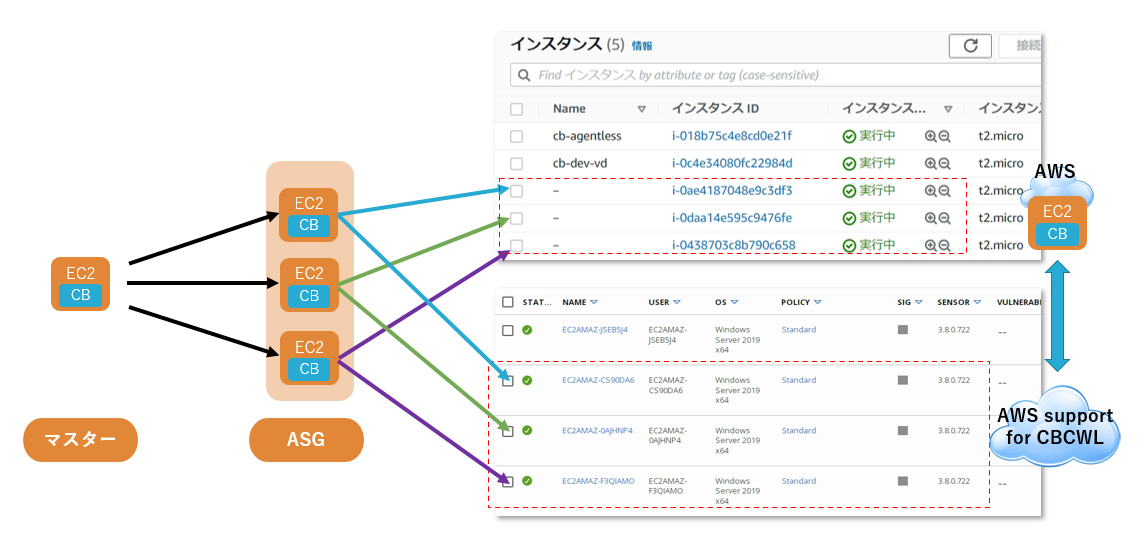Screen dimensions: 1148x554
Task: Check the cb-dev-vd instance checkbox
Action: [x=517, y=163]
